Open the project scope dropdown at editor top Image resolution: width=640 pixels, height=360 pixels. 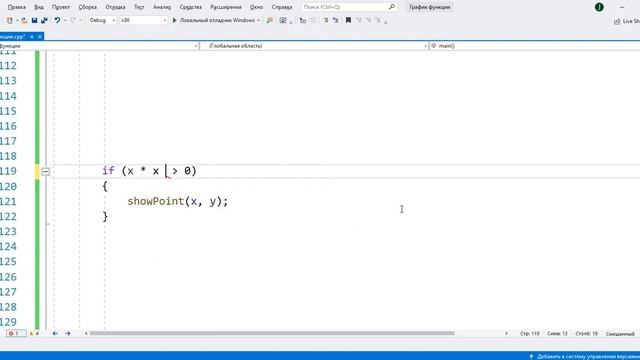point(99,46)
